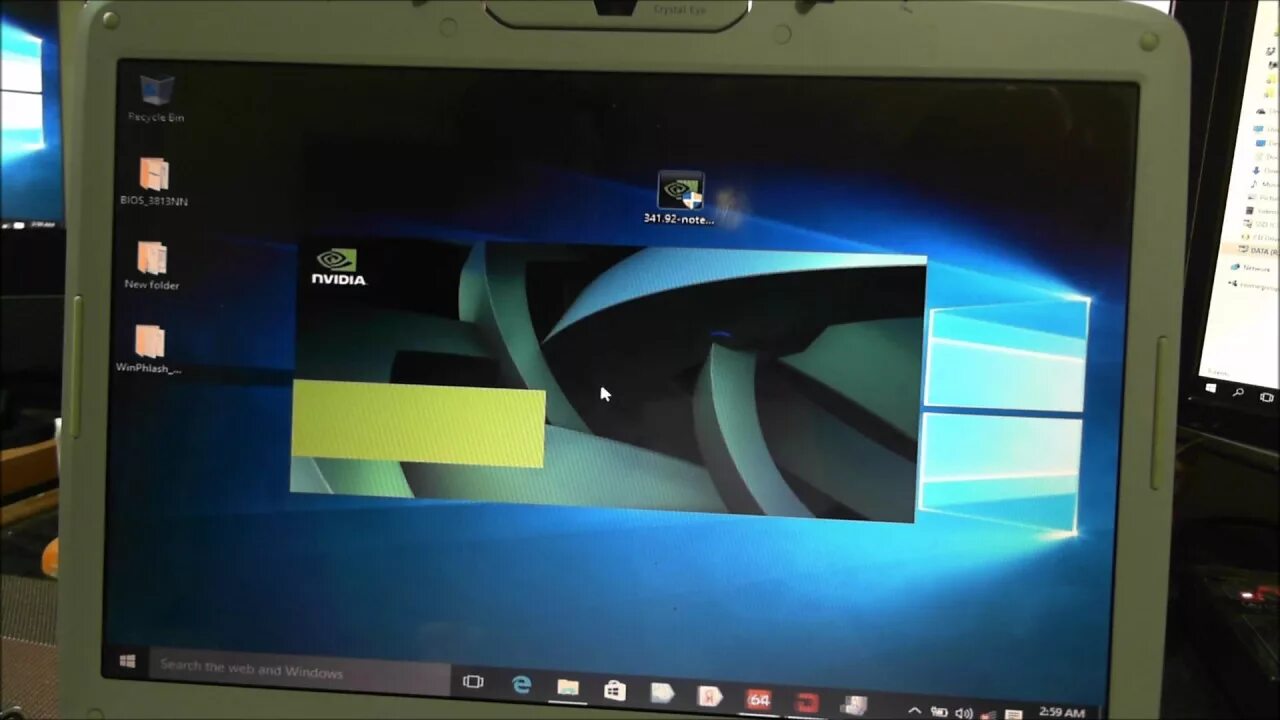Screen dimensions: 1280x720
Task: Open Task View from the taskbar
Action: [x=473, y=682]
